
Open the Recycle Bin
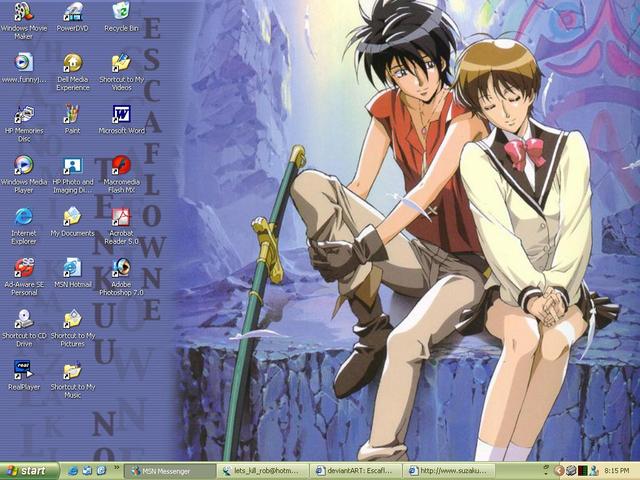[121, 17]
